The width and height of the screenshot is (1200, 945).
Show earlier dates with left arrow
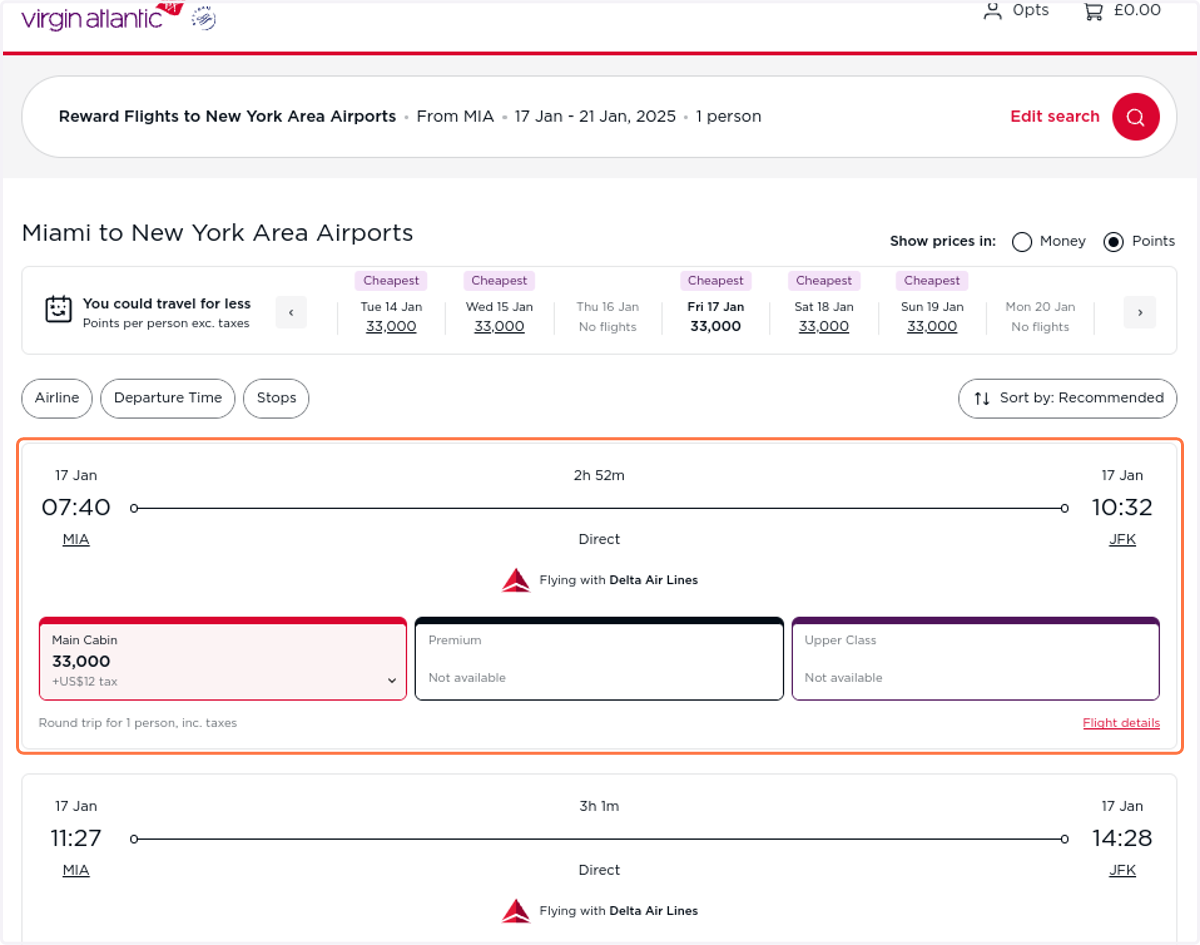tap(291, 312)
